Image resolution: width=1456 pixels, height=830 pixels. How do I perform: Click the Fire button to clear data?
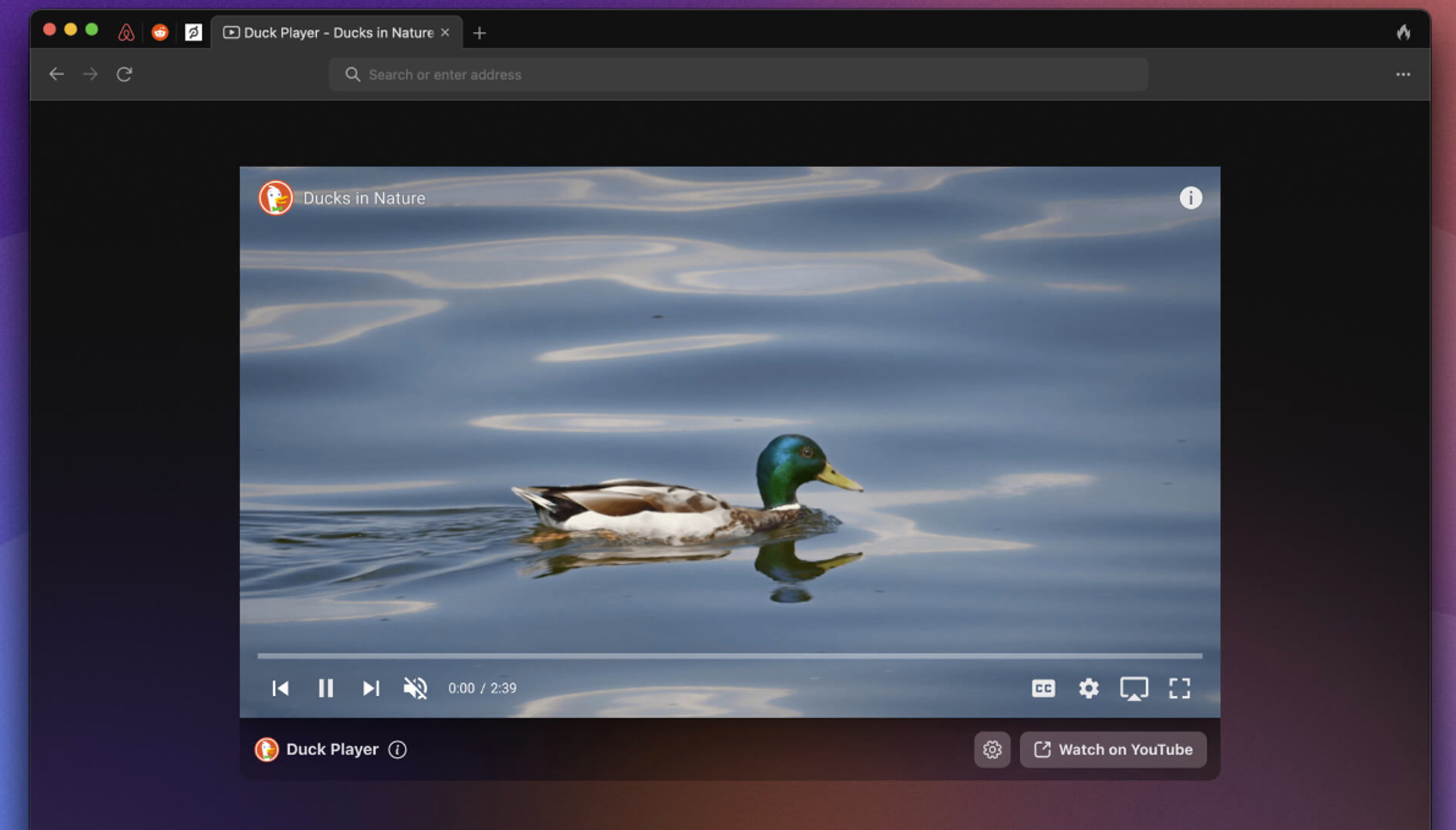(1403, 32)
